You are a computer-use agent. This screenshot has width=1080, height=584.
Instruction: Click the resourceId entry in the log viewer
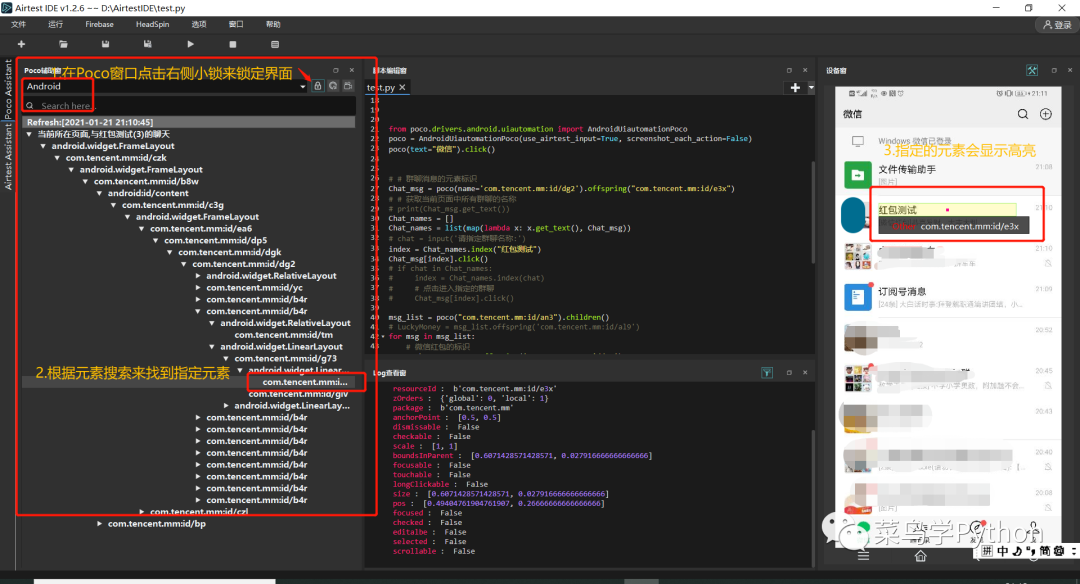pyautogui.click(x=475, y=389)
